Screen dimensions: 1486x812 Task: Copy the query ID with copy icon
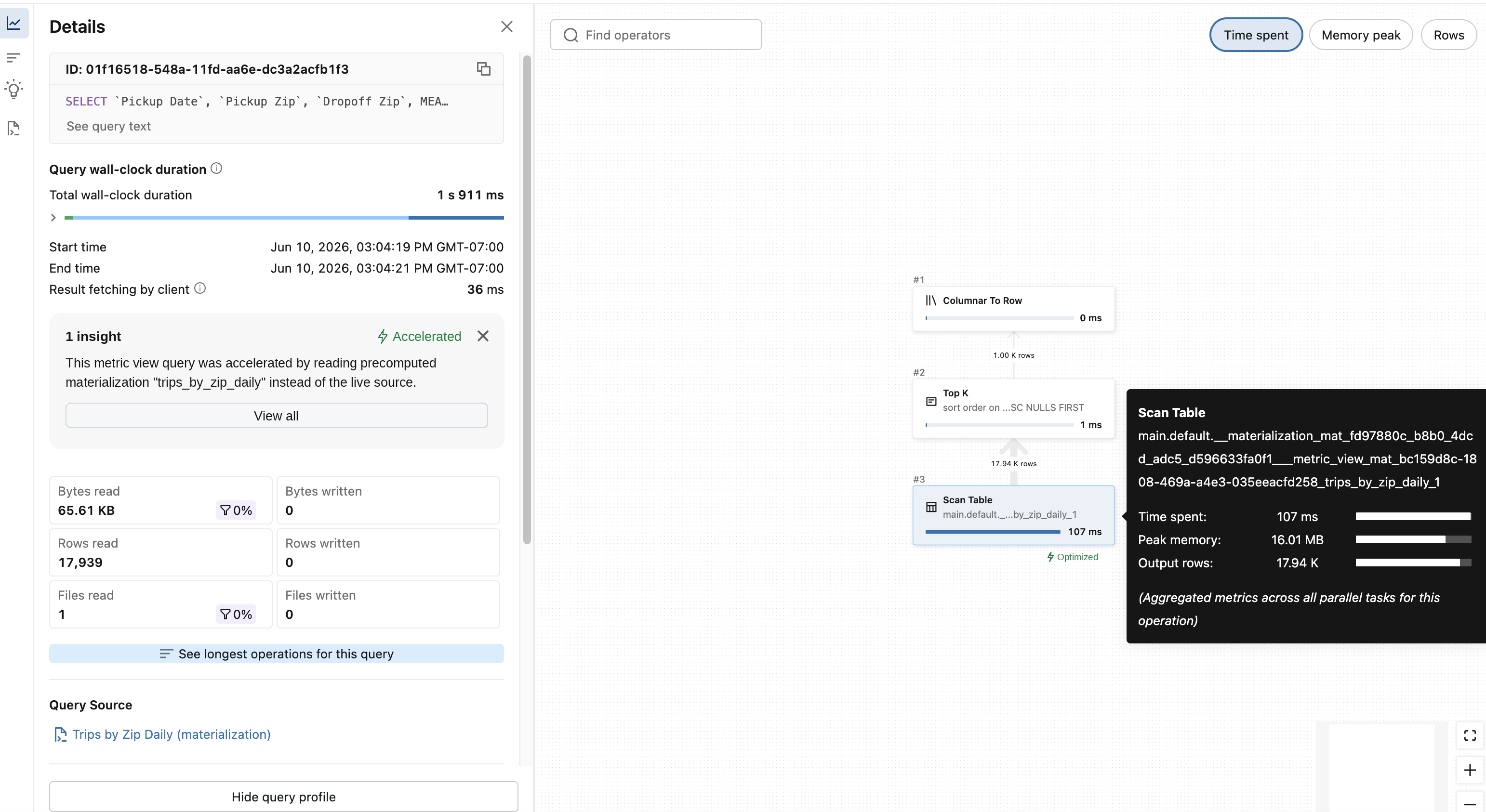click(483, 69)
